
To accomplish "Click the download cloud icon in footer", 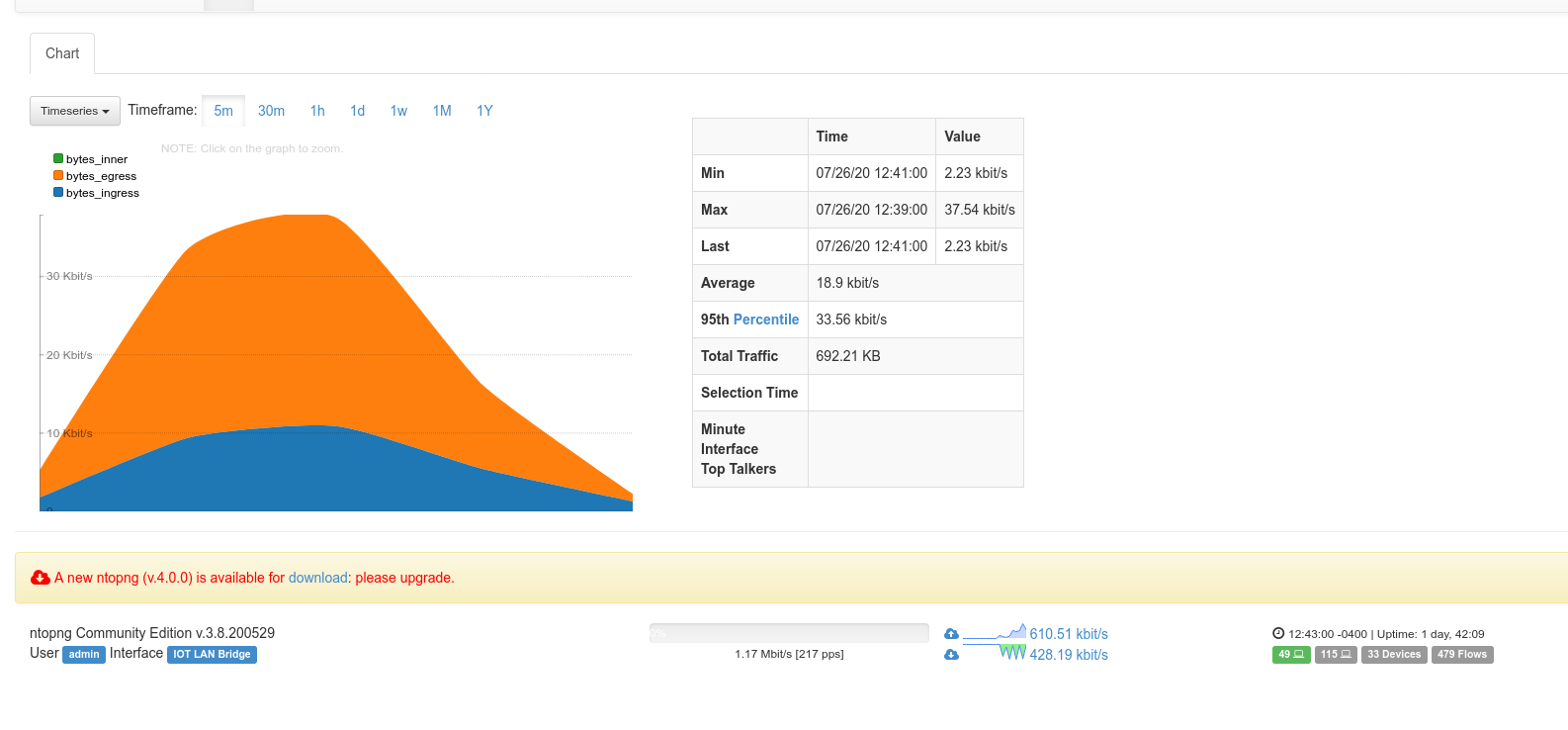I will click(x=951, y=655).
